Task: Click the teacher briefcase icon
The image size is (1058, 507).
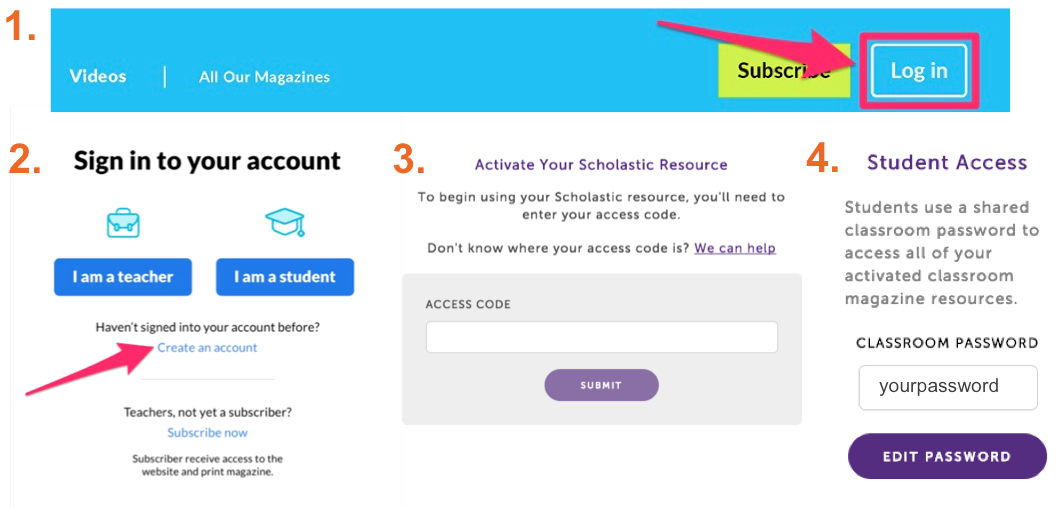Action: 123,223
